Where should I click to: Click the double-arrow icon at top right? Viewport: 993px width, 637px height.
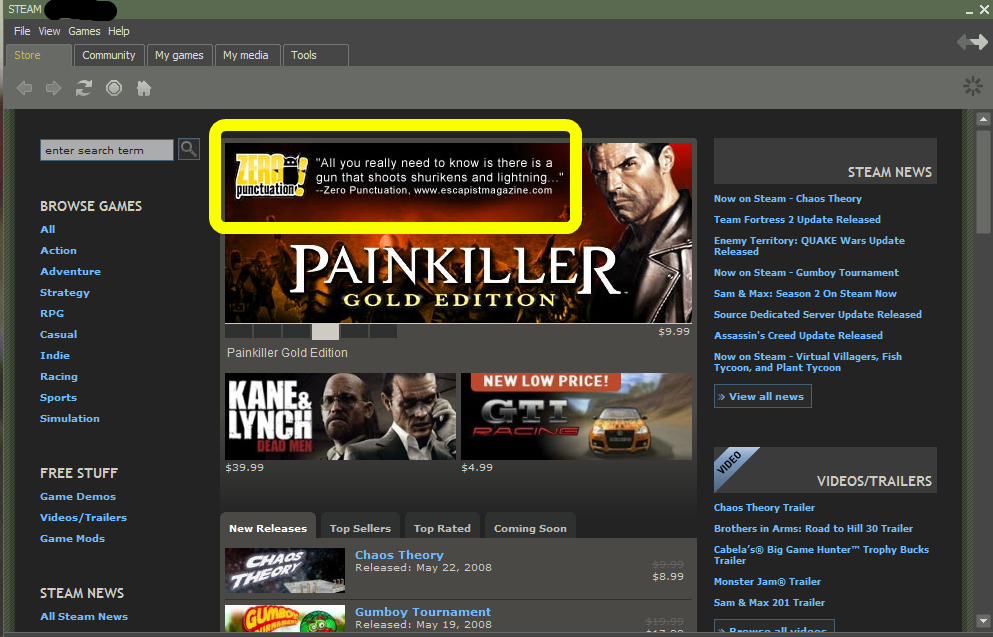(971, 41)
